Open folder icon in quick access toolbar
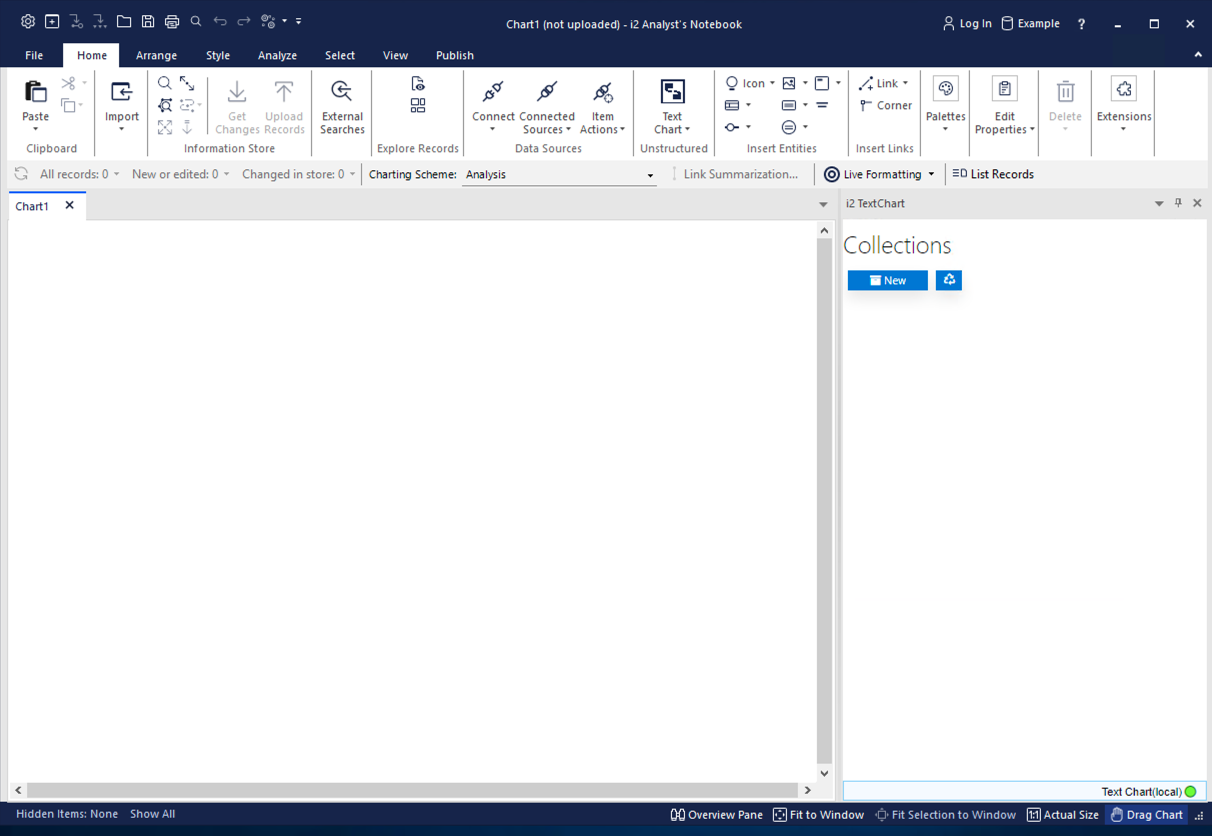Image resolution: width=1212 pixels, height=836 pixels. [x=124, y=21]
